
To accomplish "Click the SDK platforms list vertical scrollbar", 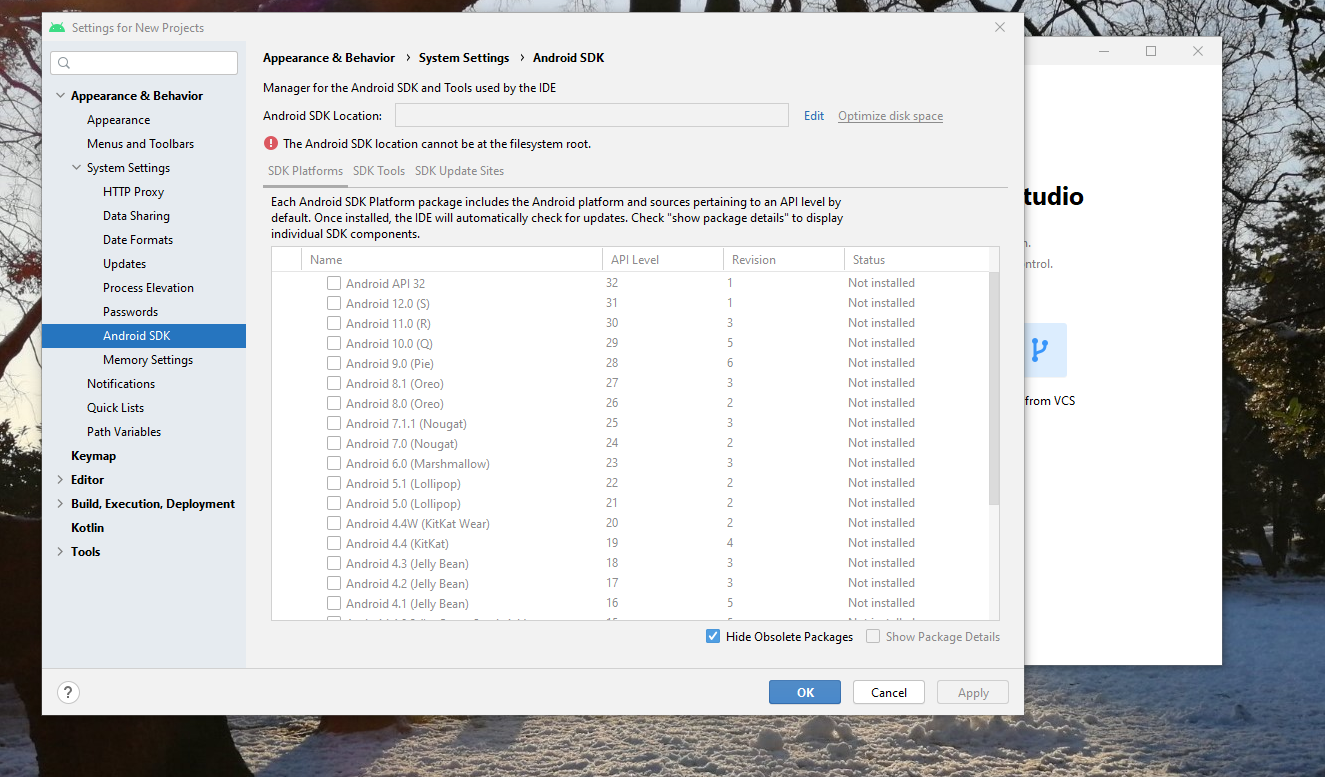I will 994,387.
